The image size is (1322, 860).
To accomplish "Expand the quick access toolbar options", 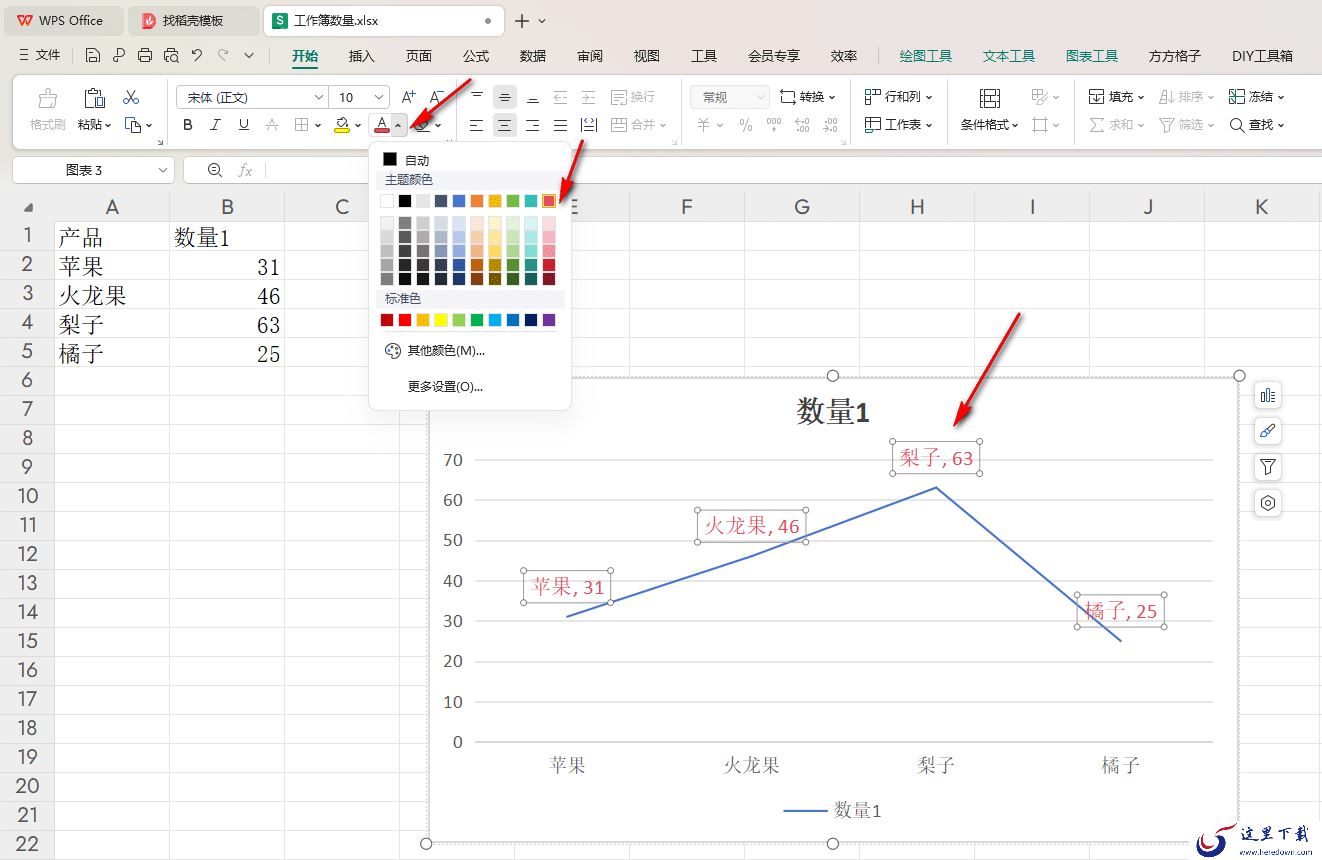I will coord(249,55).
